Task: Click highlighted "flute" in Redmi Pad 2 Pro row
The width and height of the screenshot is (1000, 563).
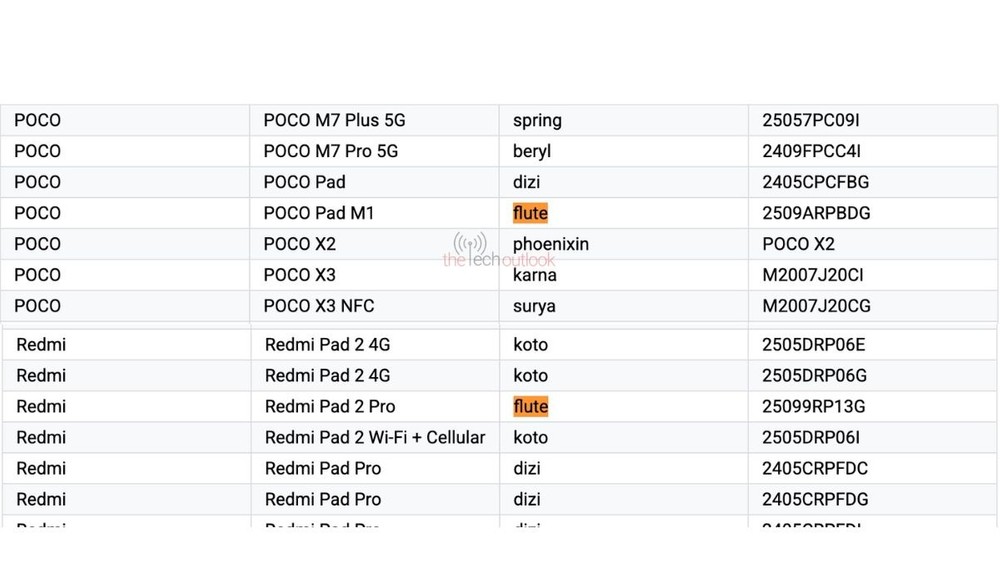Action: [x=530, y=406]
